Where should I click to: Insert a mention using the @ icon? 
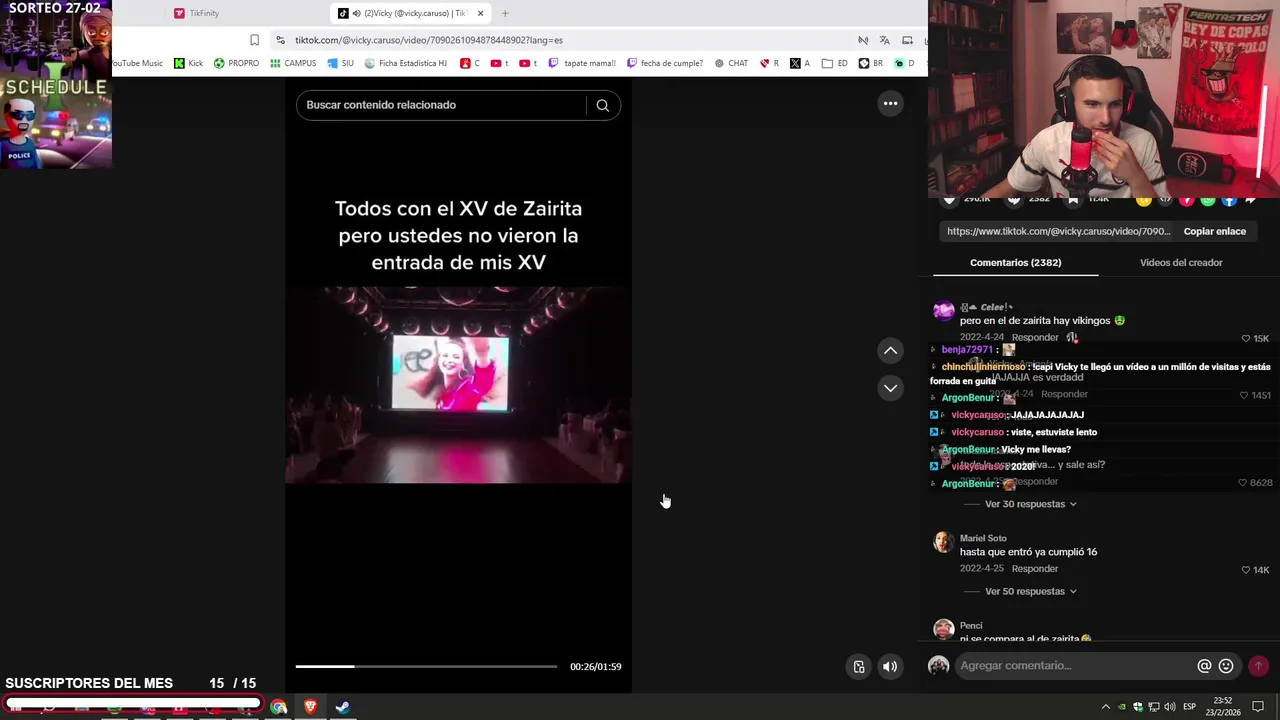coord(1204,666)
